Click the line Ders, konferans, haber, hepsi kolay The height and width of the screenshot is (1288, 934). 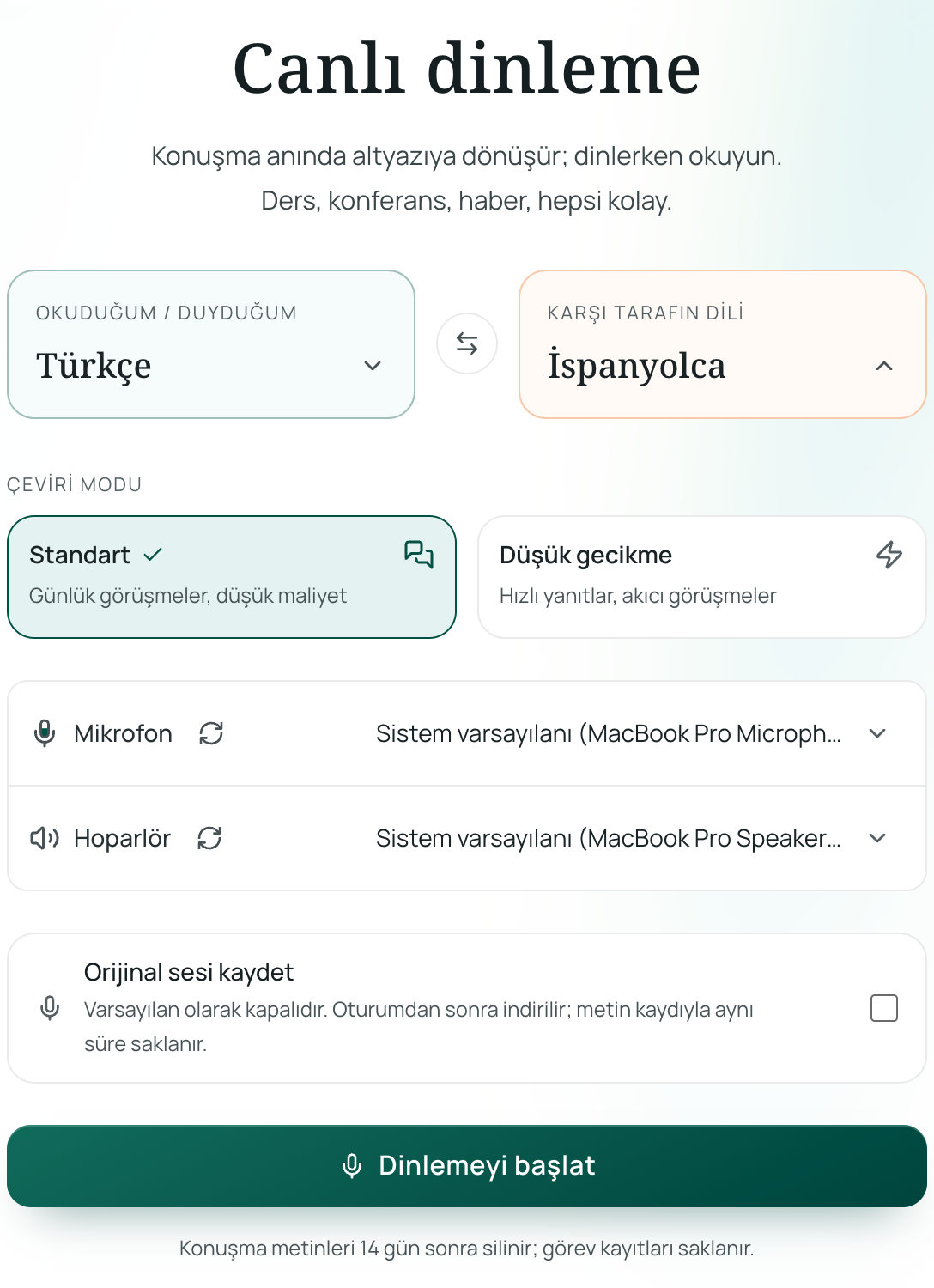[467, 201]
